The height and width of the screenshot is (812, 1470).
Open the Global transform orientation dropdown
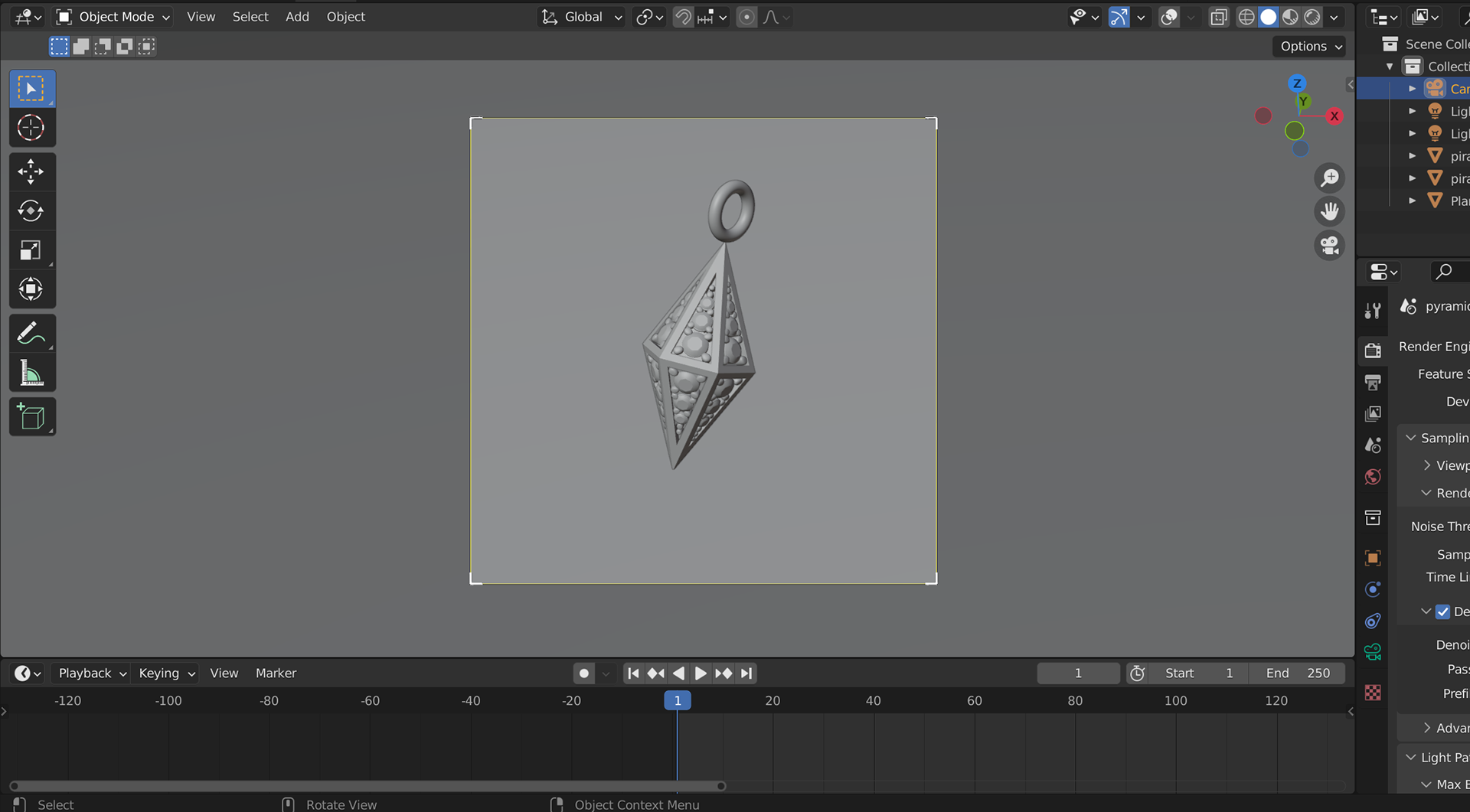point(582,17)
